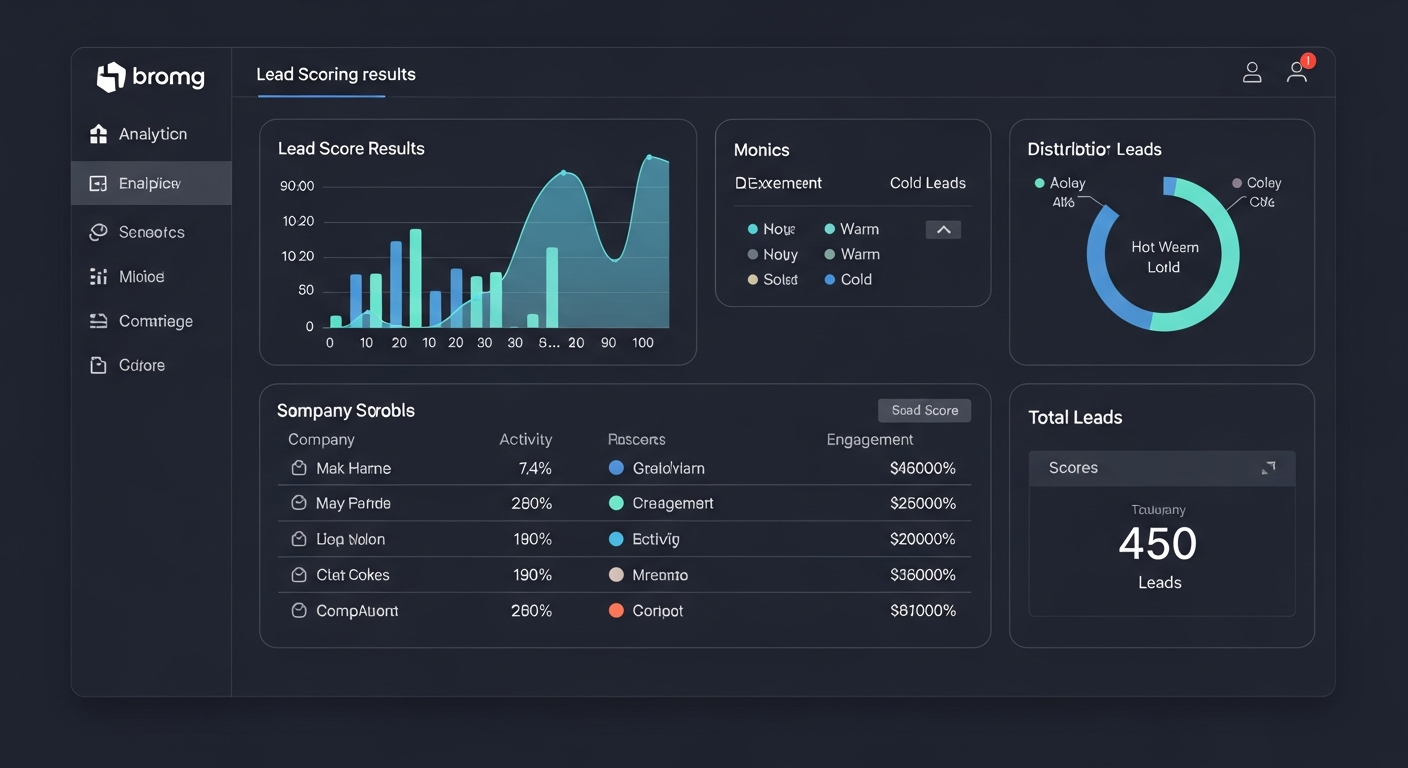Click the Mioioe sidebar icon
The image size is (1408, 768).
coord(98,277)
